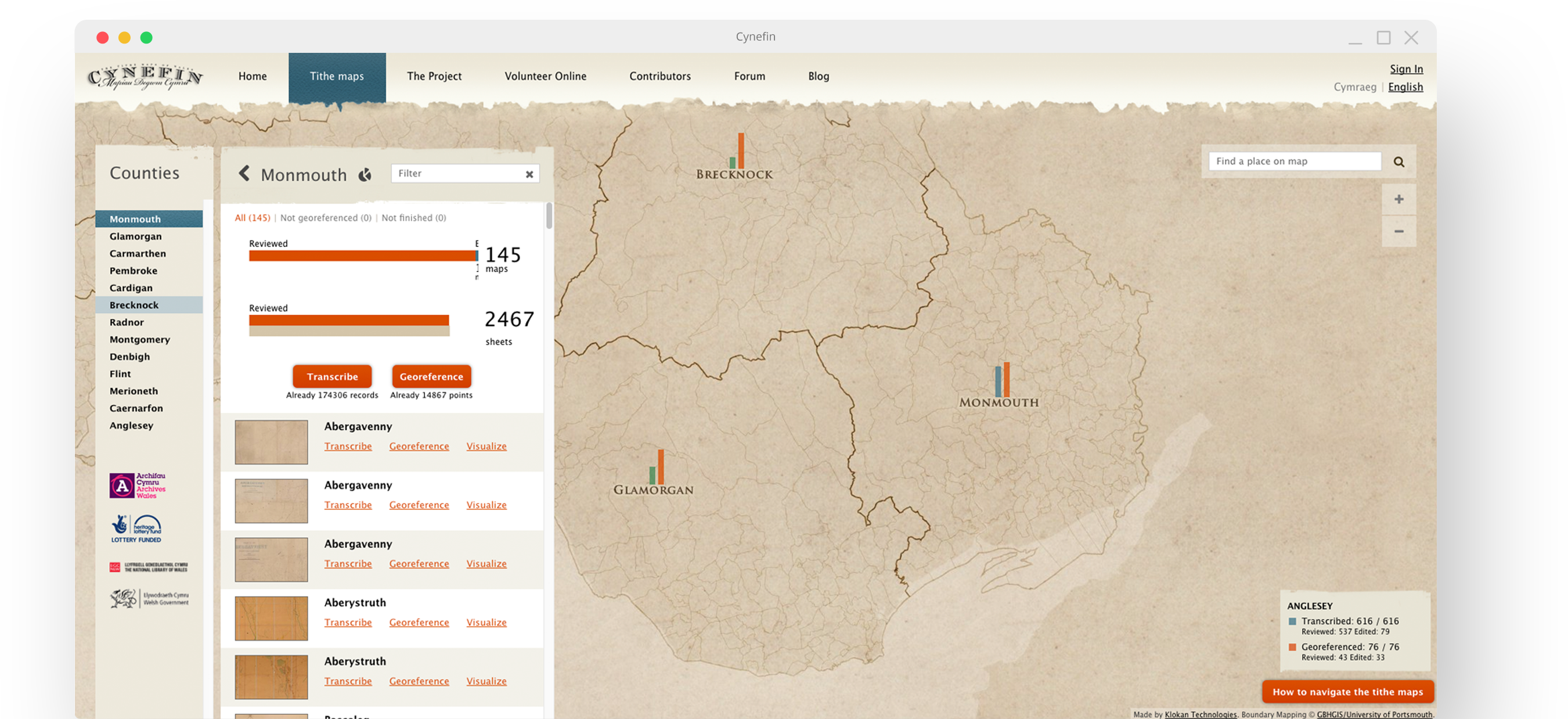Switch language to Cymraeg
This screenshot has width=1568, height=719.
tap(1354, 87)
